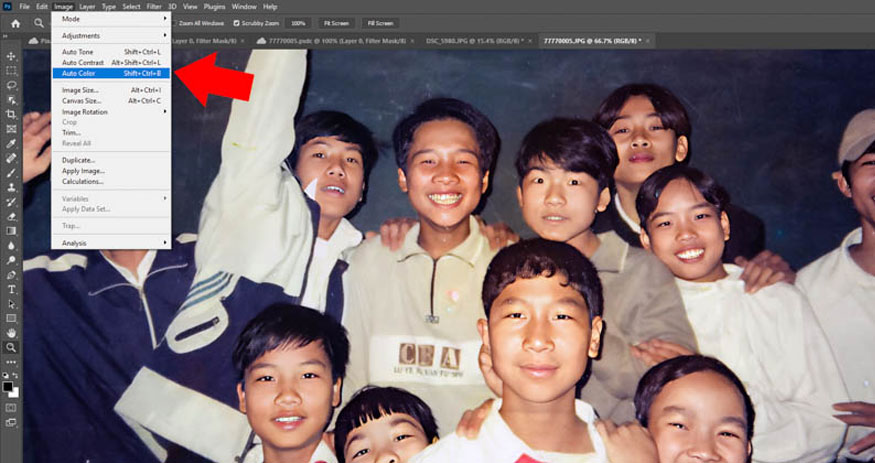Select the Rectangular Marquee tool
Image resolution: width=875 pixels, height=463 pixels.
pos(11,71)
